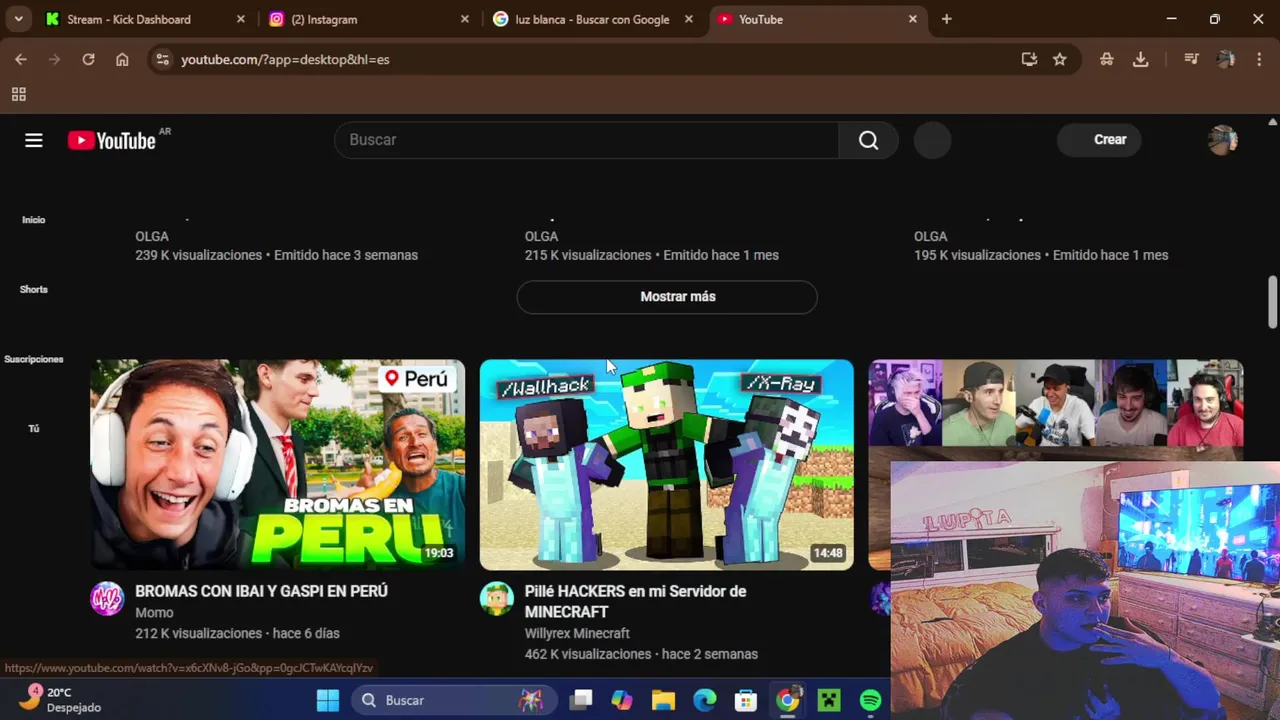Open Task View from the taskbar
The image size is (1280, 720).
tap(581, 700)
